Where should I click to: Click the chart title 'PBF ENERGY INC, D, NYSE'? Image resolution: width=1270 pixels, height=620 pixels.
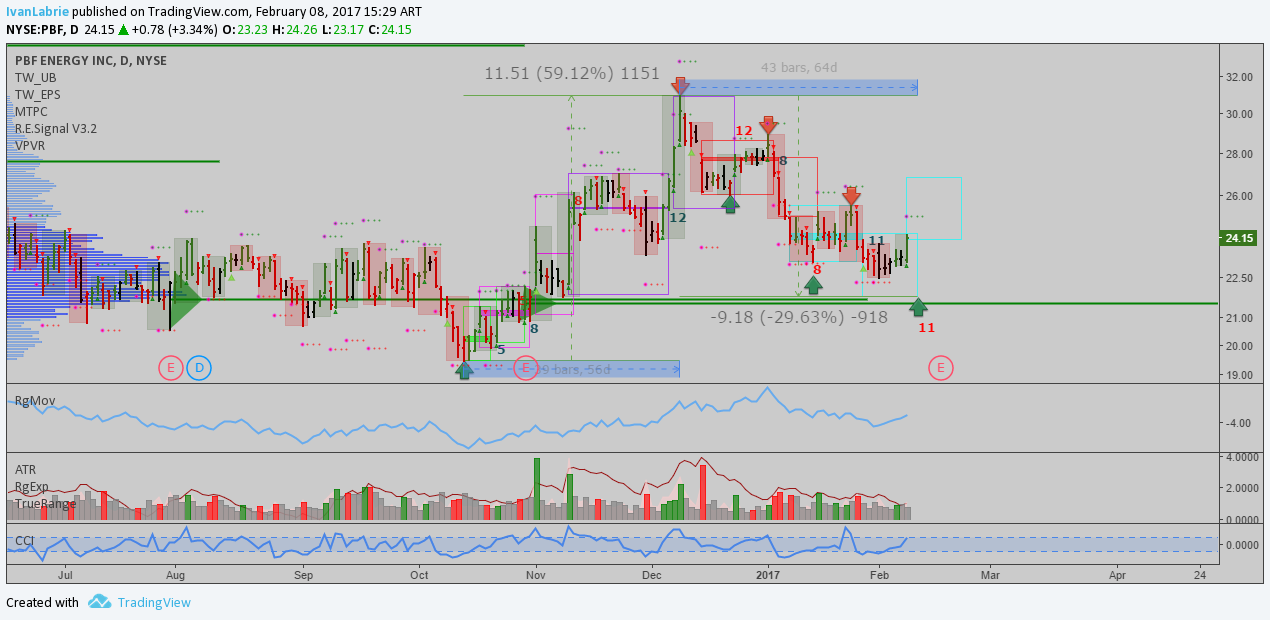click(x=91, y=61)
